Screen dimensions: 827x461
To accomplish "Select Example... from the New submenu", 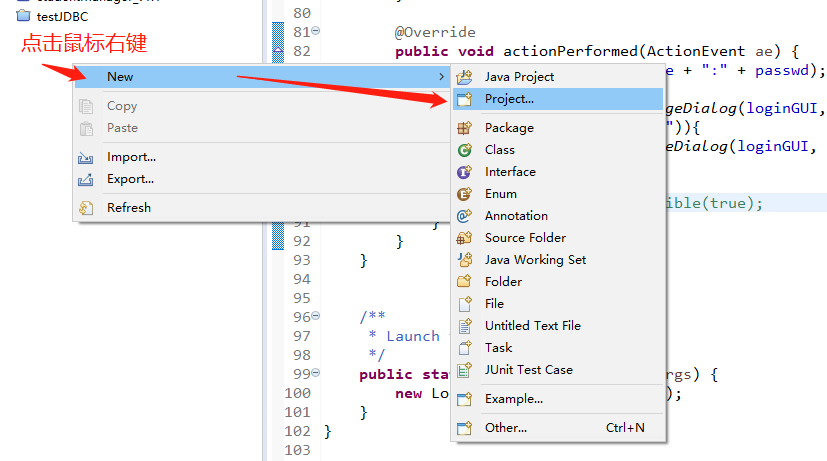I will (558, 399).
